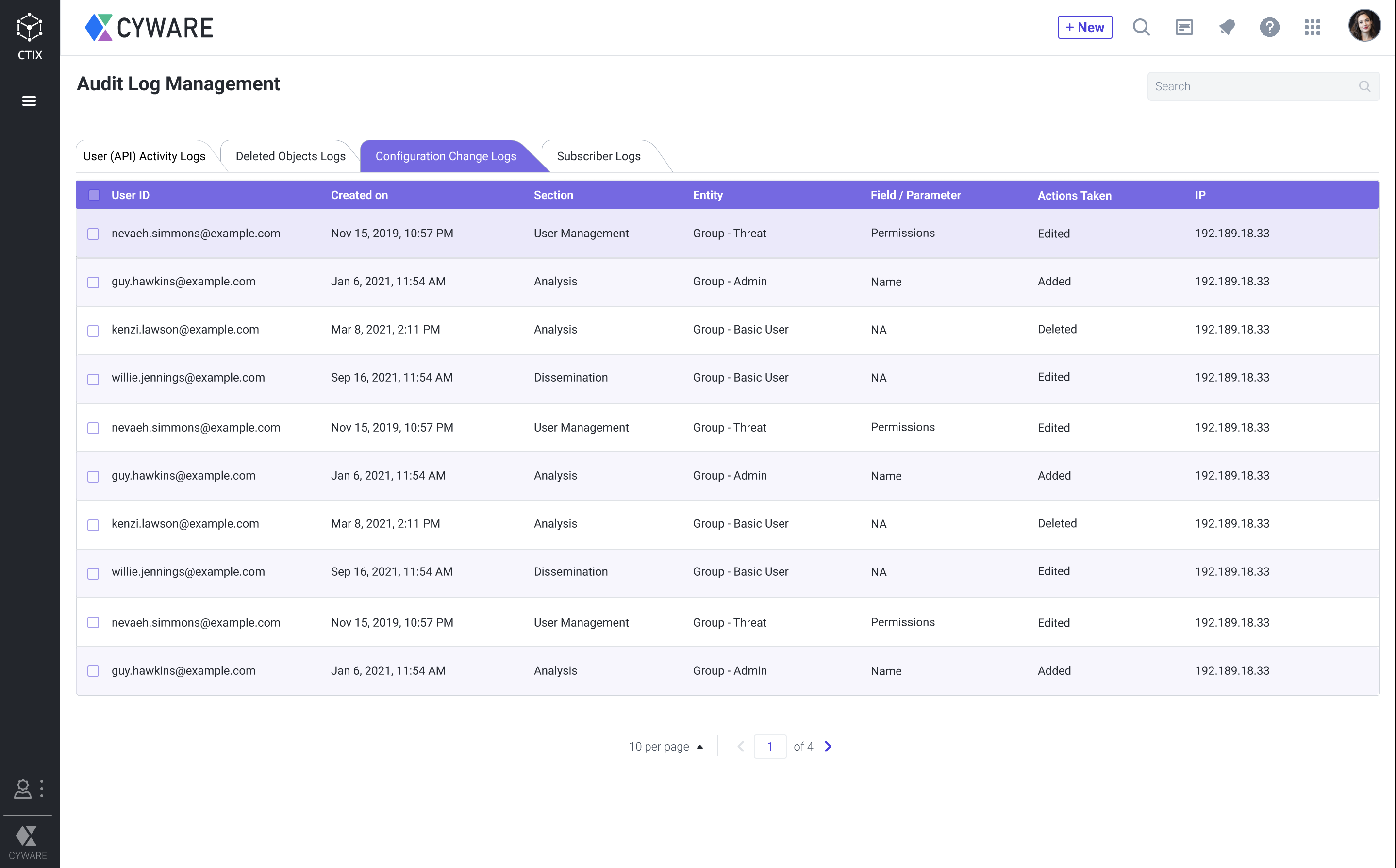Open the 10 per page dropdown

tap(666, 746)
